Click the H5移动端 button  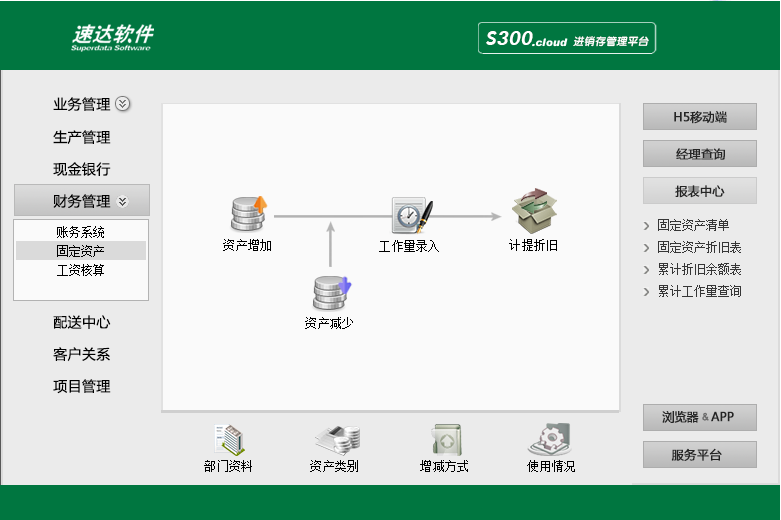700,117
